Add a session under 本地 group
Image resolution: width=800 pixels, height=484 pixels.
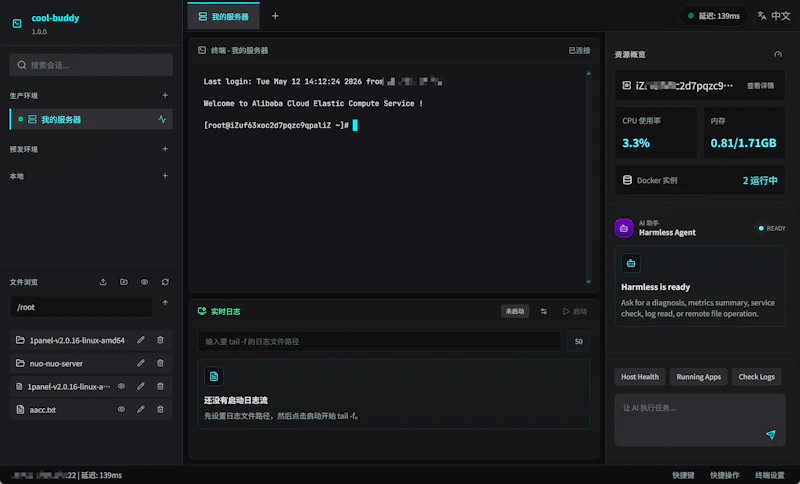click(x=165, y=176)
